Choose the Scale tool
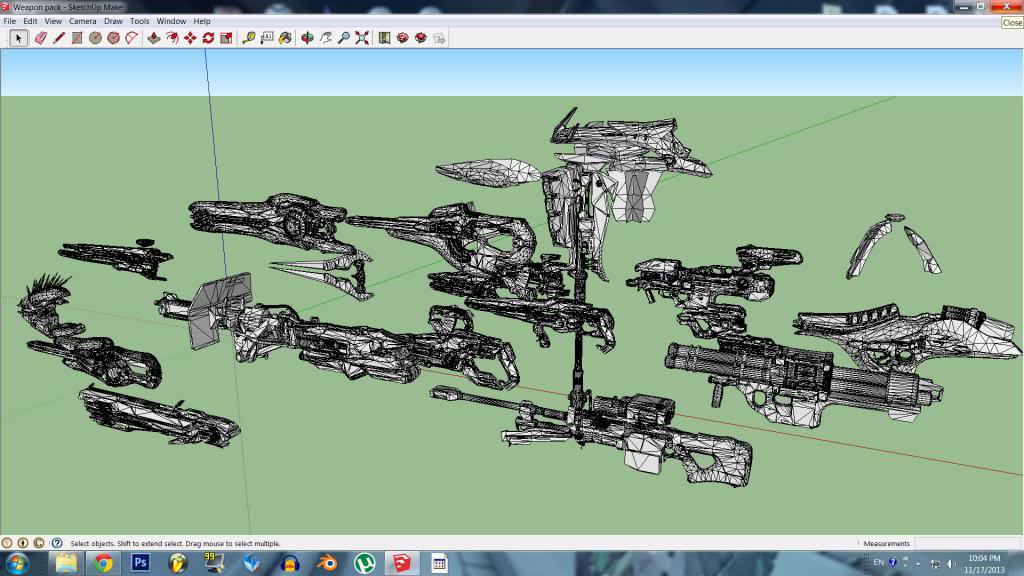This screenshot has height=576, width=1024. (227, 39)
